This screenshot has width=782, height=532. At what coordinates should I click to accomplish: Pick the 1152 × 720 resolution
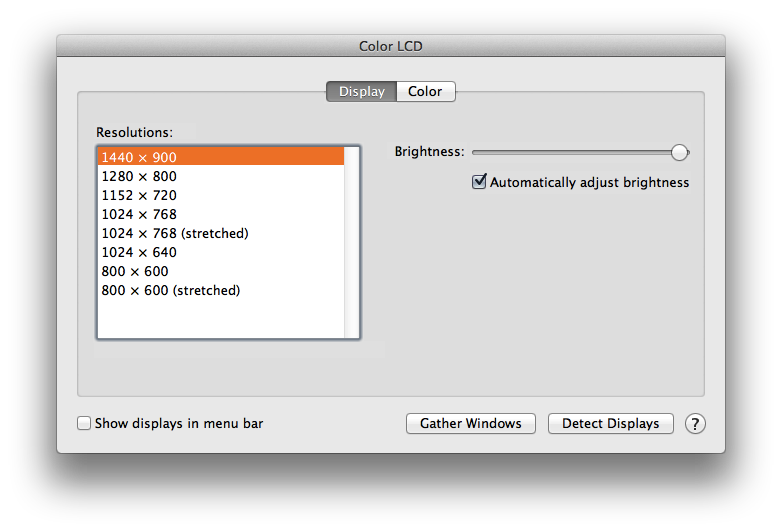point(220,195)
